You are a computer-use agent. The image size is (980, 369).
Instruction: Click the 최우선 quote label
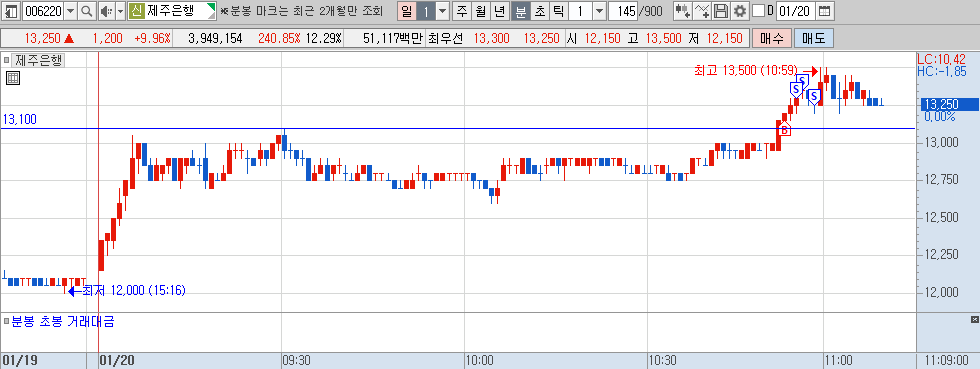point(446,38)
